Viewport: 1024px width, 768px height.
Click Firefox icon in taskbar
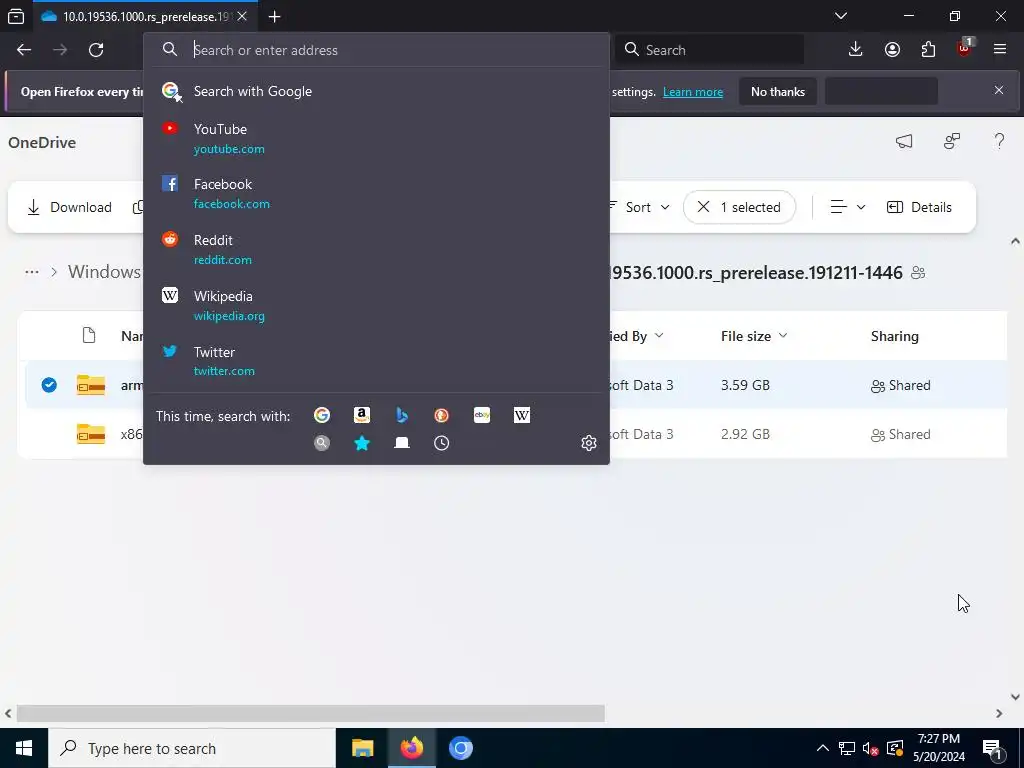pyautogui.click(x=411, y=748)
